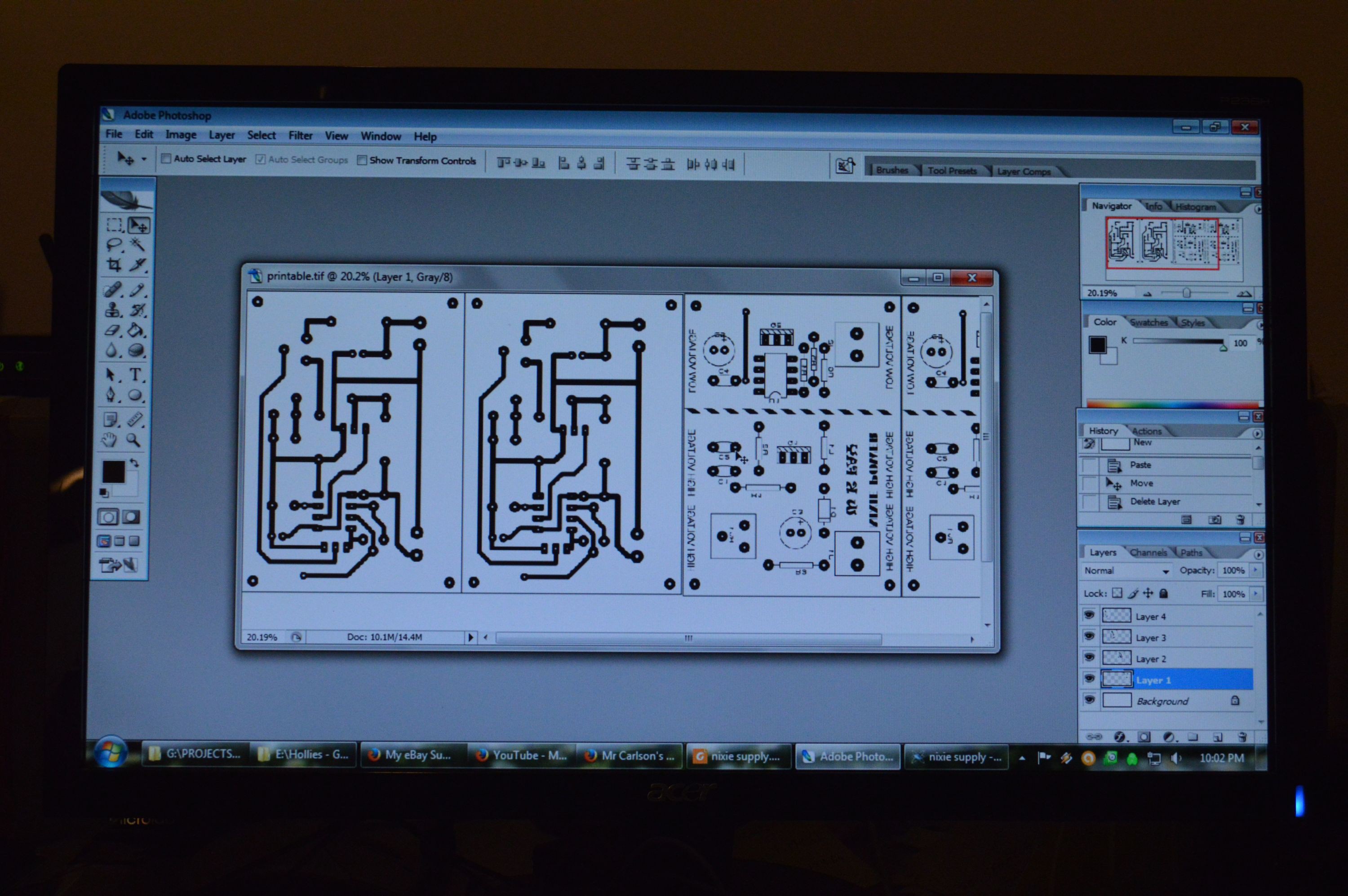The height and width of the screenshot is (896, 1348).
Task: Select the Type tool
Action: tap(136, 375)
